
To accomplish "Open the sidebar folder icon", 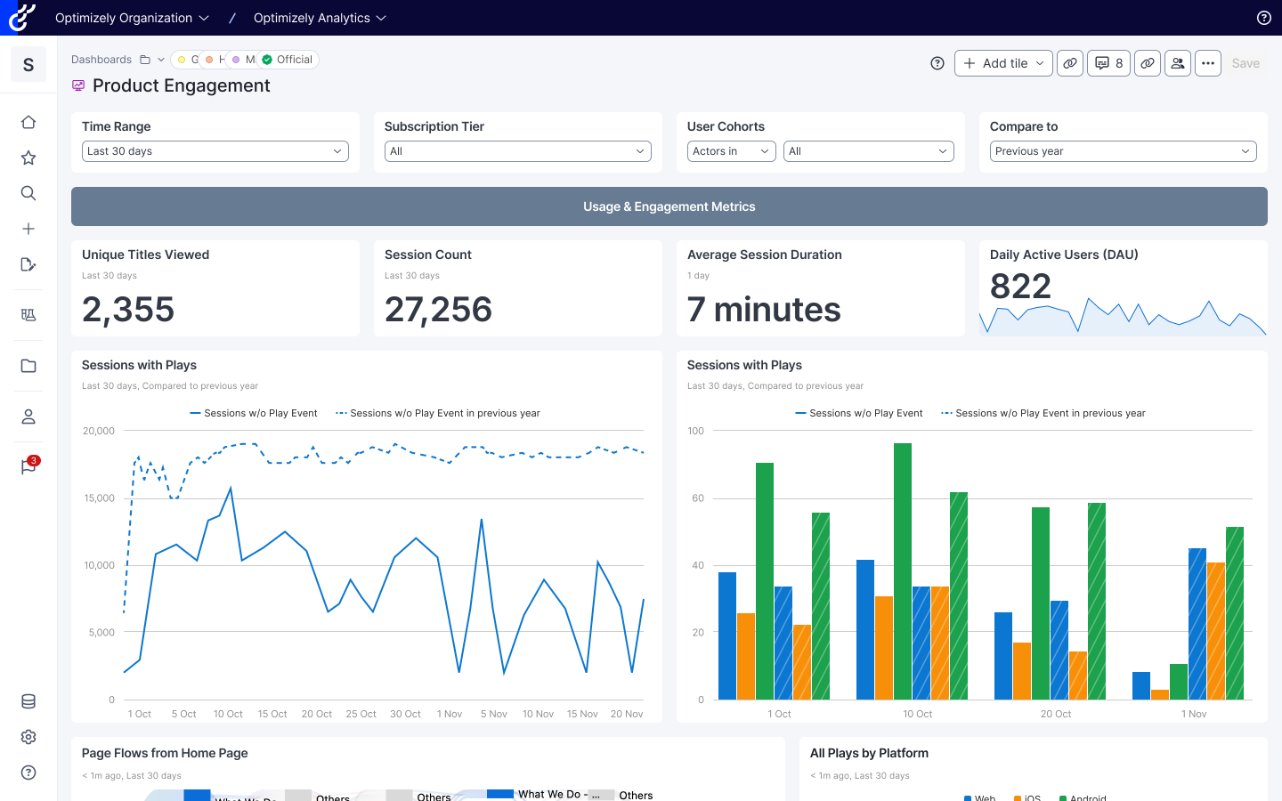I will point(28,366).
